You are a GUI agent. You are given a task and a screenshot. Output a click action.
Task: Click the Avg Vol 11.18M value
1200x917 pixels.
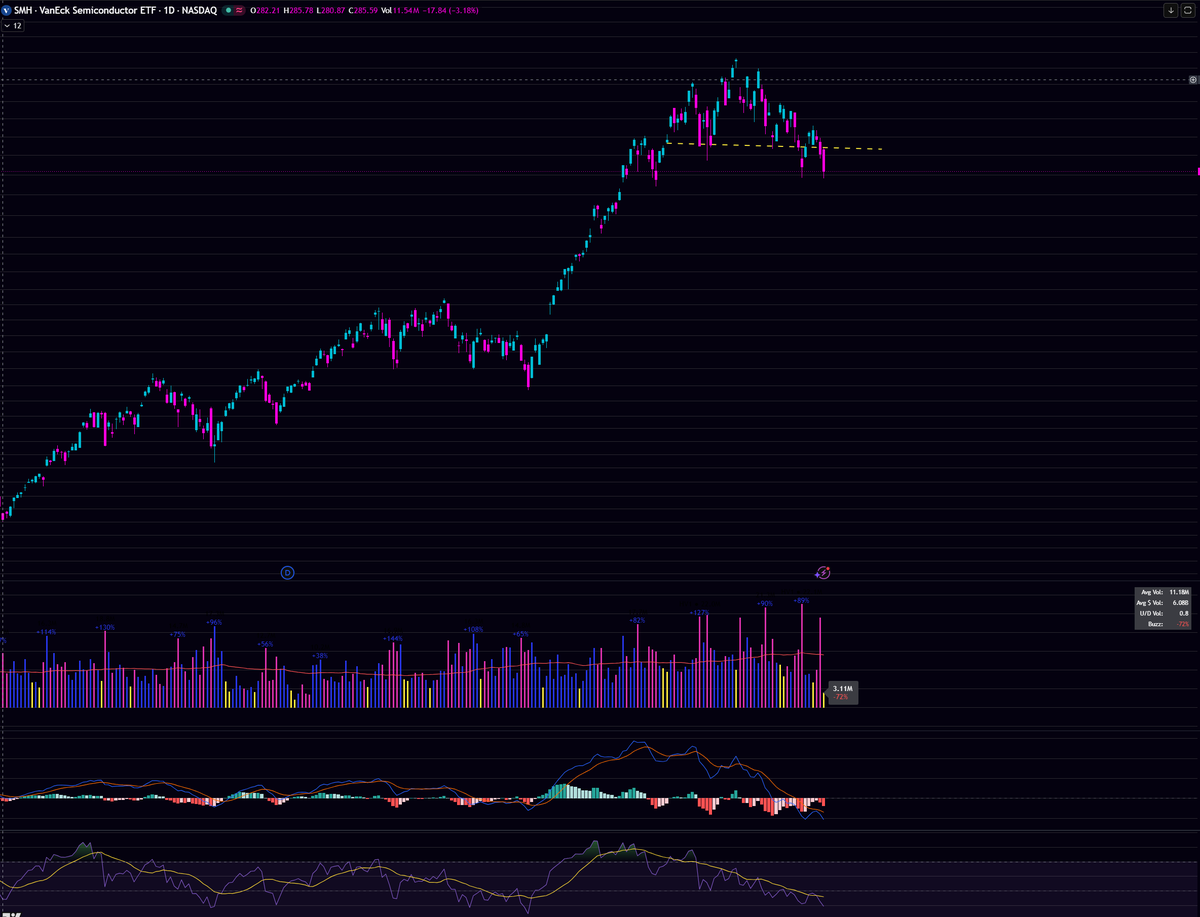pyautogui.click(x=1179, y=592)
